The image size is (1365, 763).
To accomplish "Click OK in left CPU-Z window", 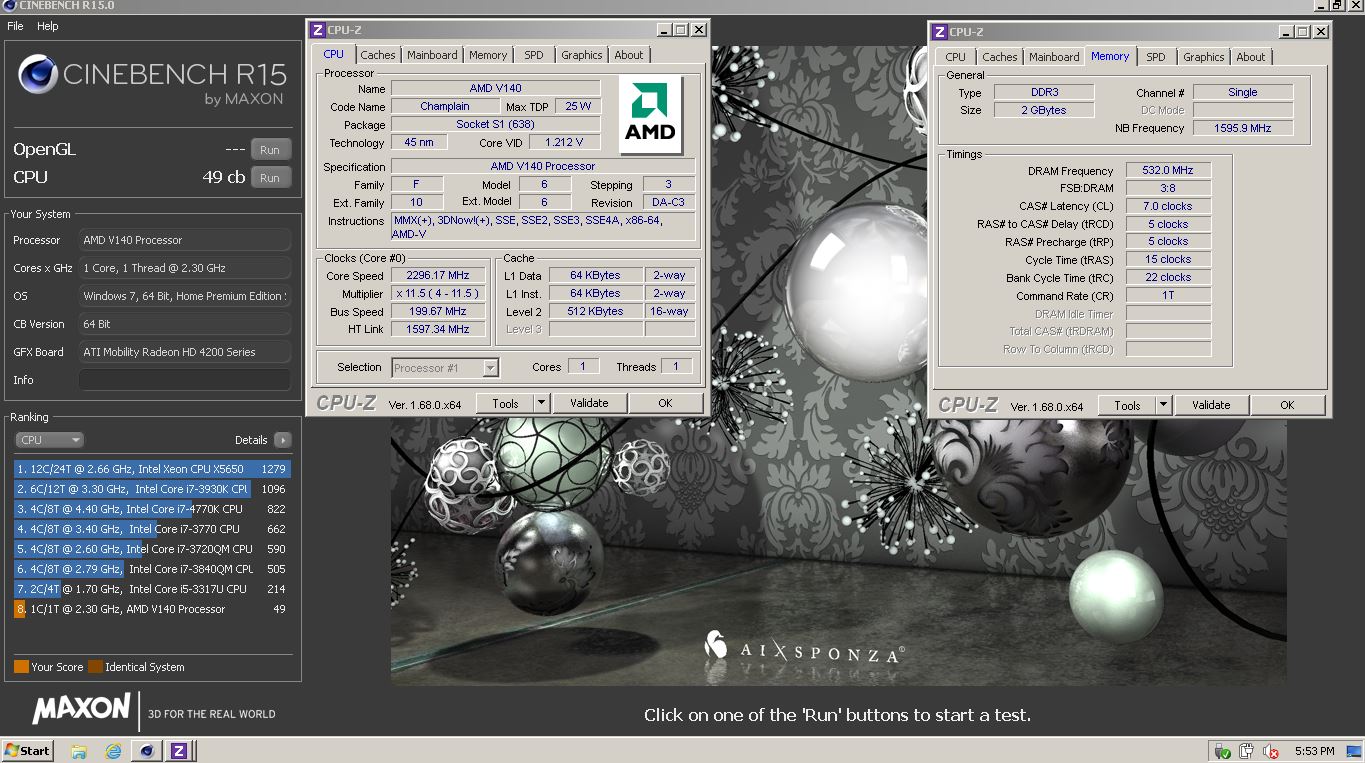I will point(665,403).
